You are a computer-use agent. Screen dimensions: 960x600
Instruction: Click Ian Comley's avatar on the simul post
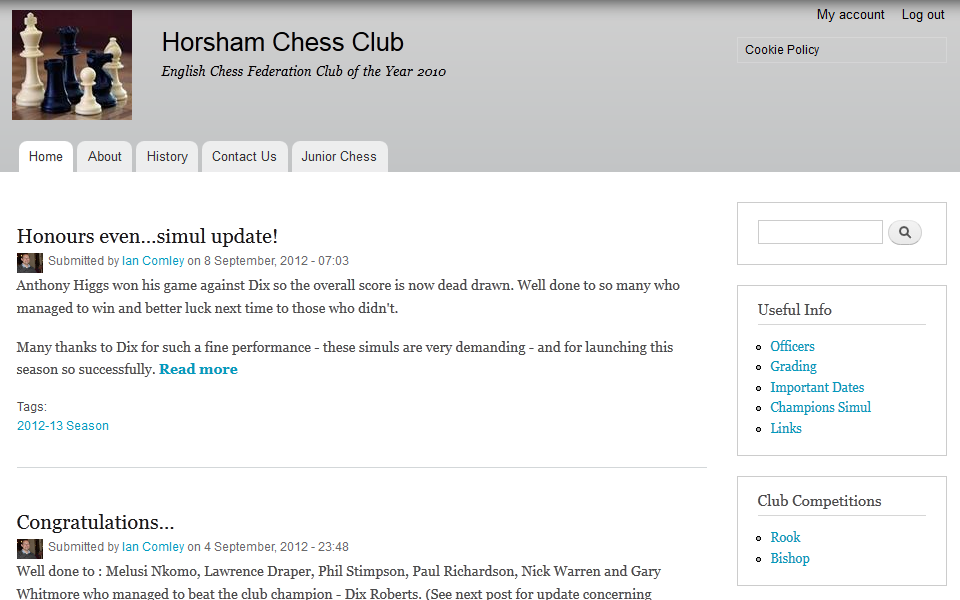coord(29,263)
